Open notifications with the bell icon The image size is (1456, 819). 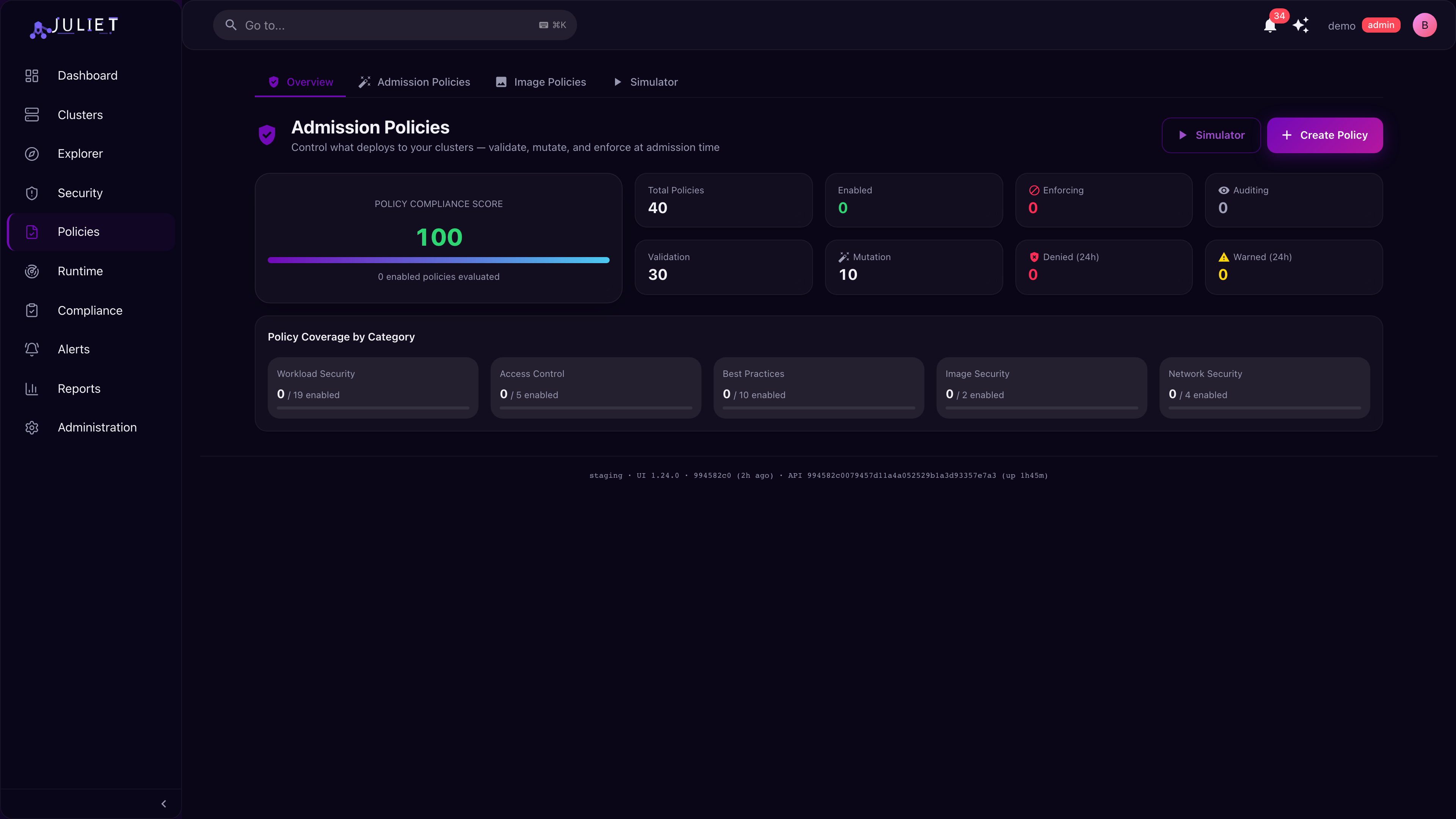[x=1270, y=25]
